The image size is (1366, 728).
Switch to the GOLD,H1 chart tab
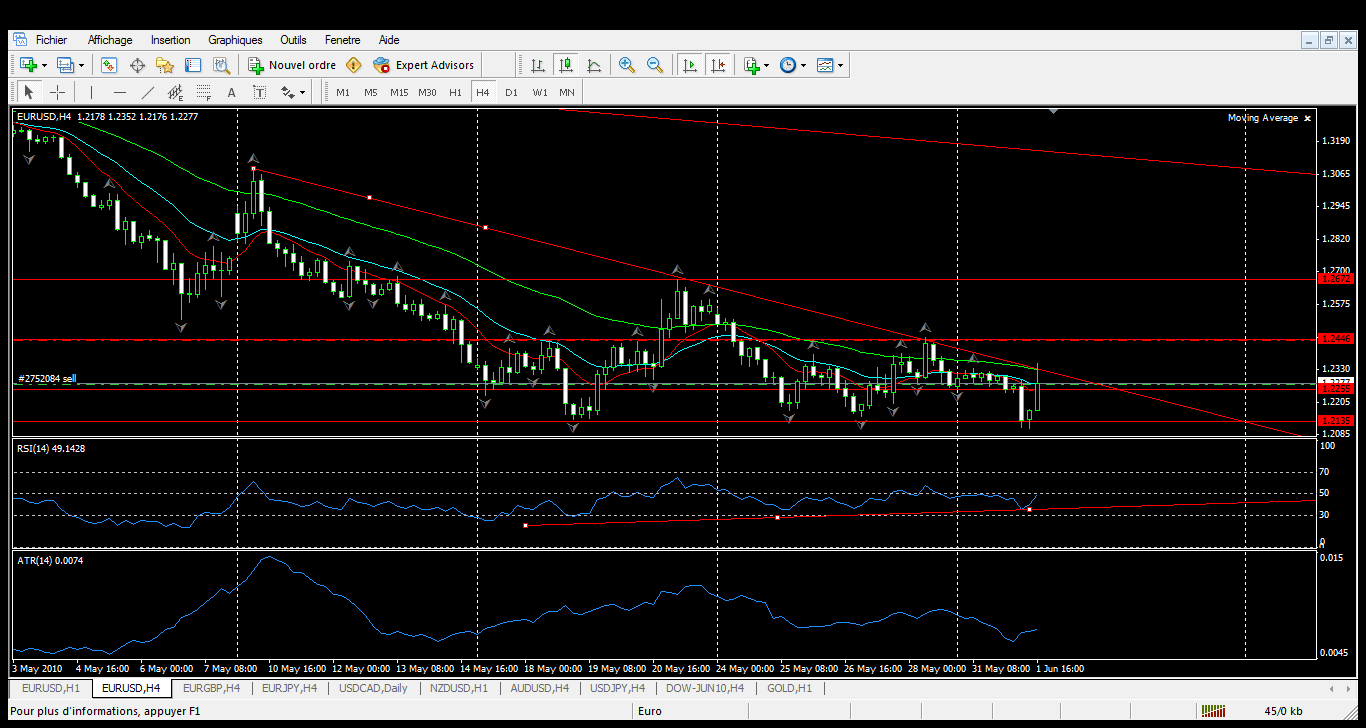pyautogui.click(x=789, y=688)
